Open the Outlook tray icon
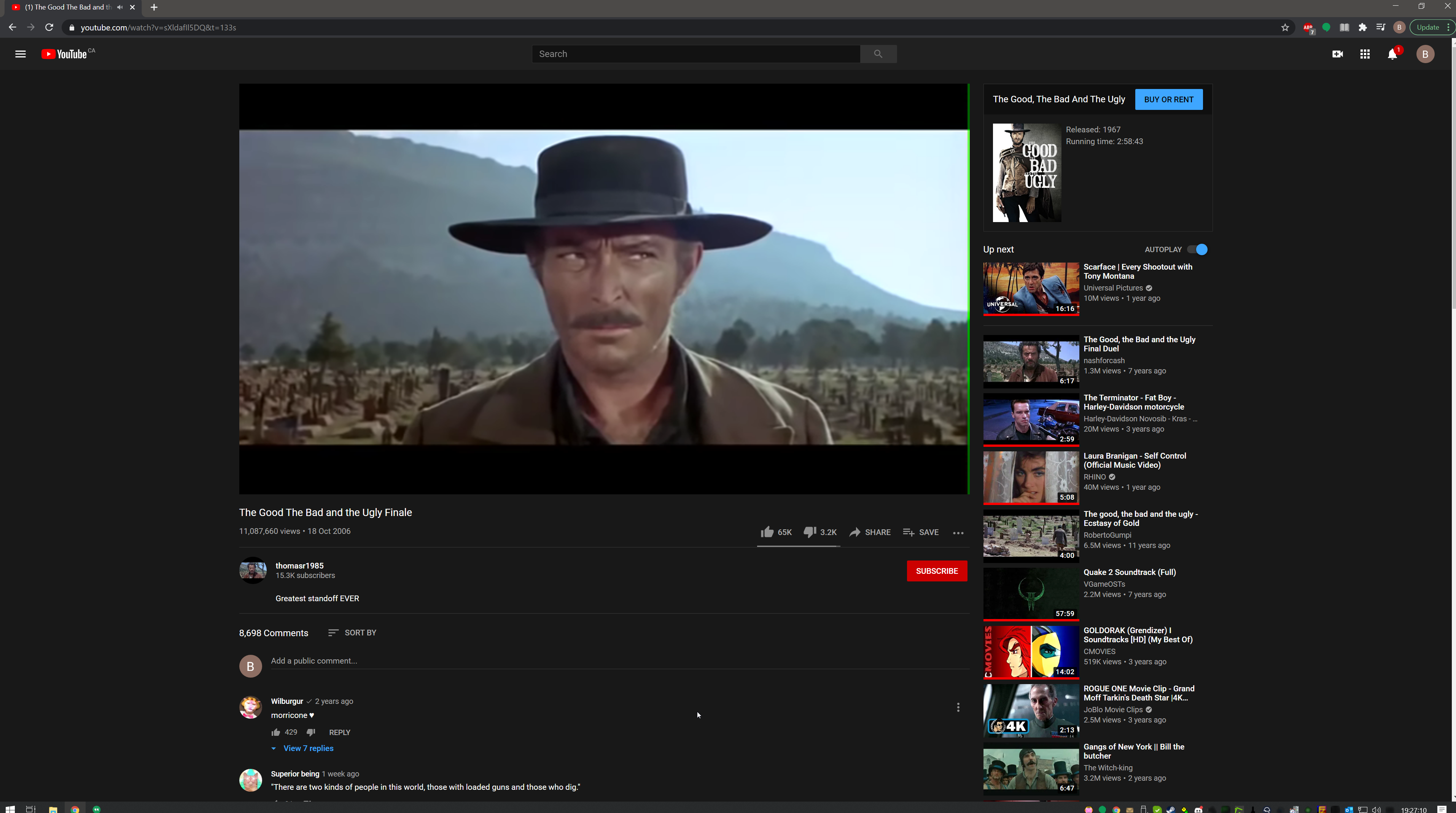 [x=1349, y=809]
